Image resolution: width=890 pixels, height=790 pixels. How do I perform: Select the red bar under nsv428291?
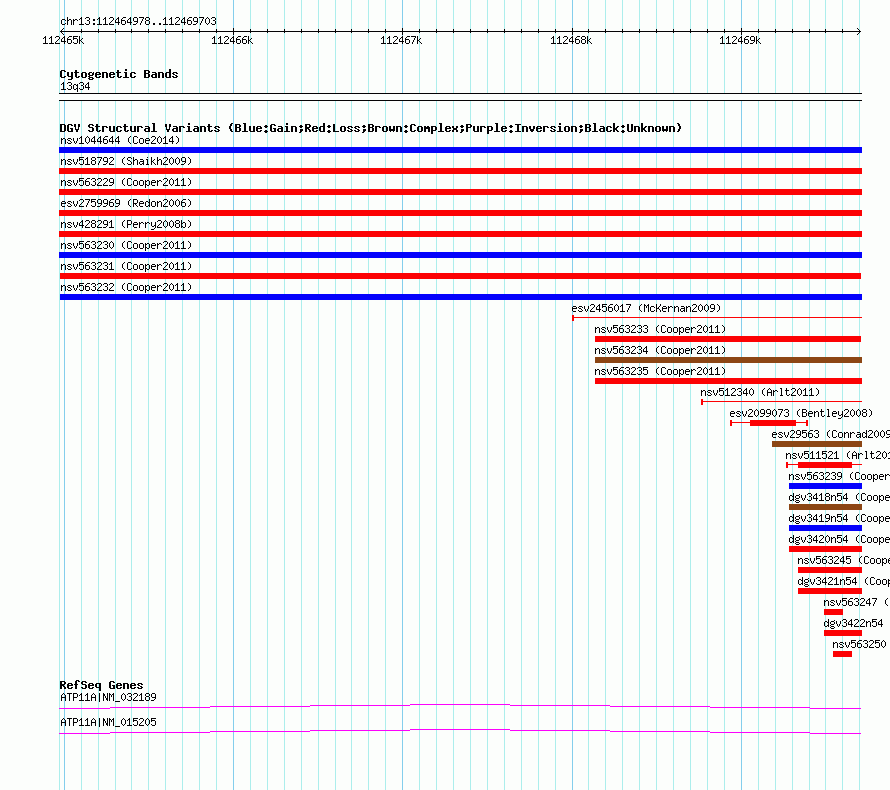(460, 234)
